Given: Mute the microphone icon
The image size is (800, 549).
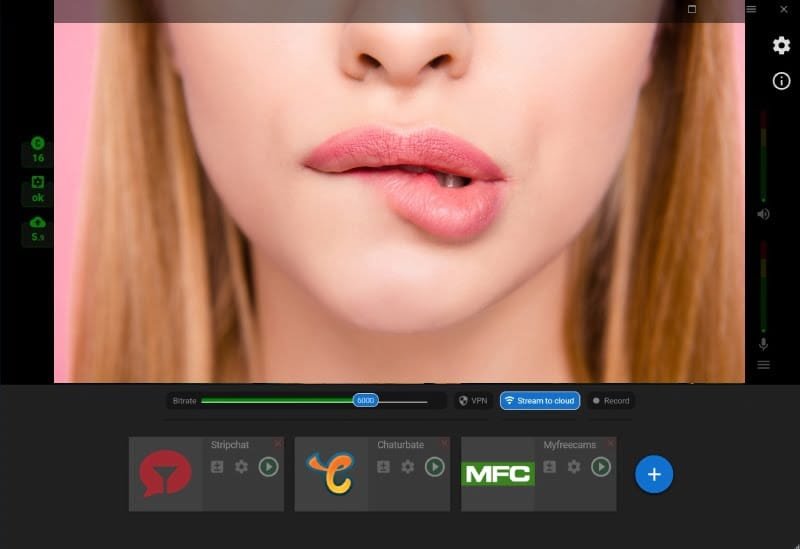Looking at the screenshot, I should [763, 344].
